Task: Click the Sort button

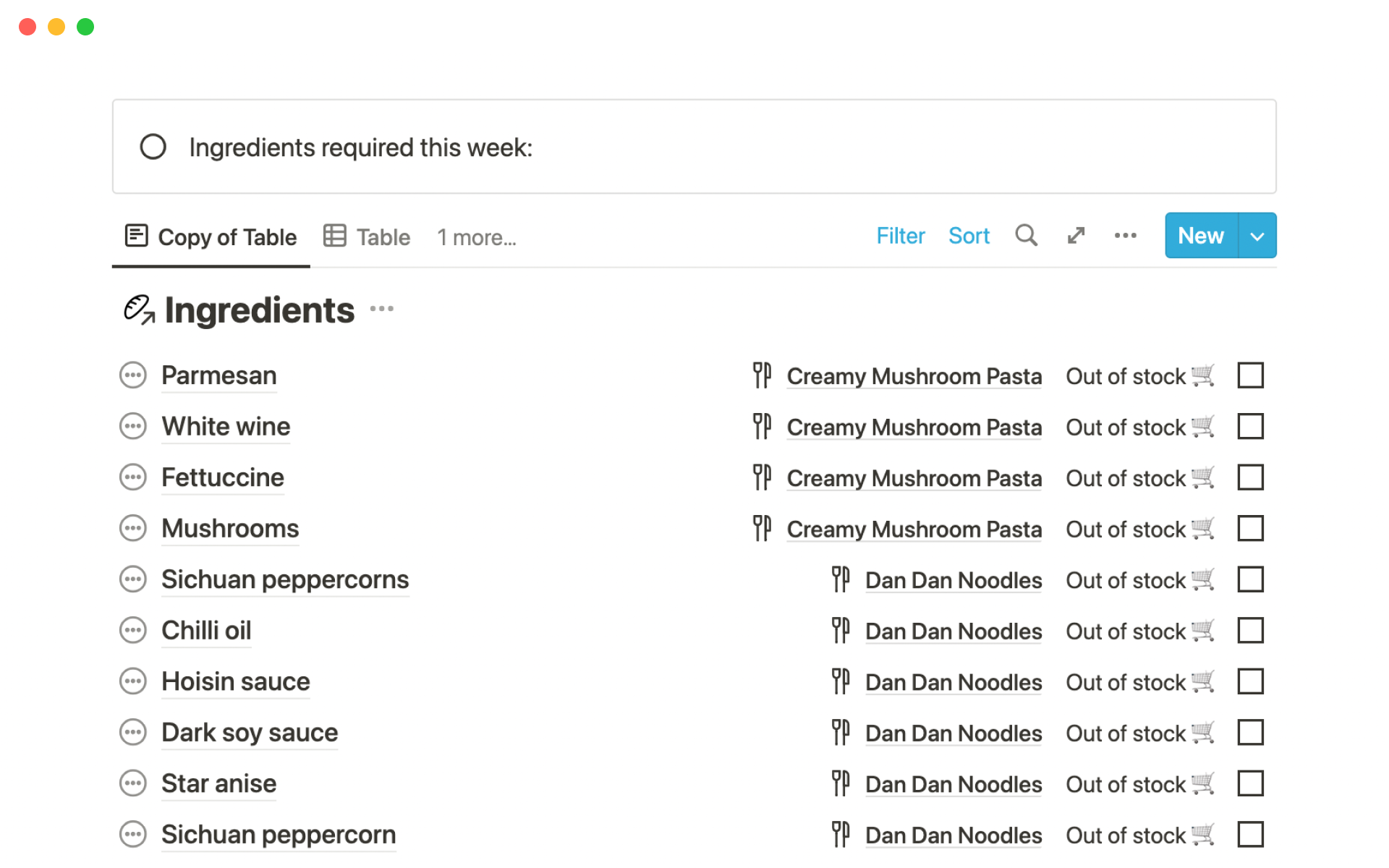Action: (969, 236)
